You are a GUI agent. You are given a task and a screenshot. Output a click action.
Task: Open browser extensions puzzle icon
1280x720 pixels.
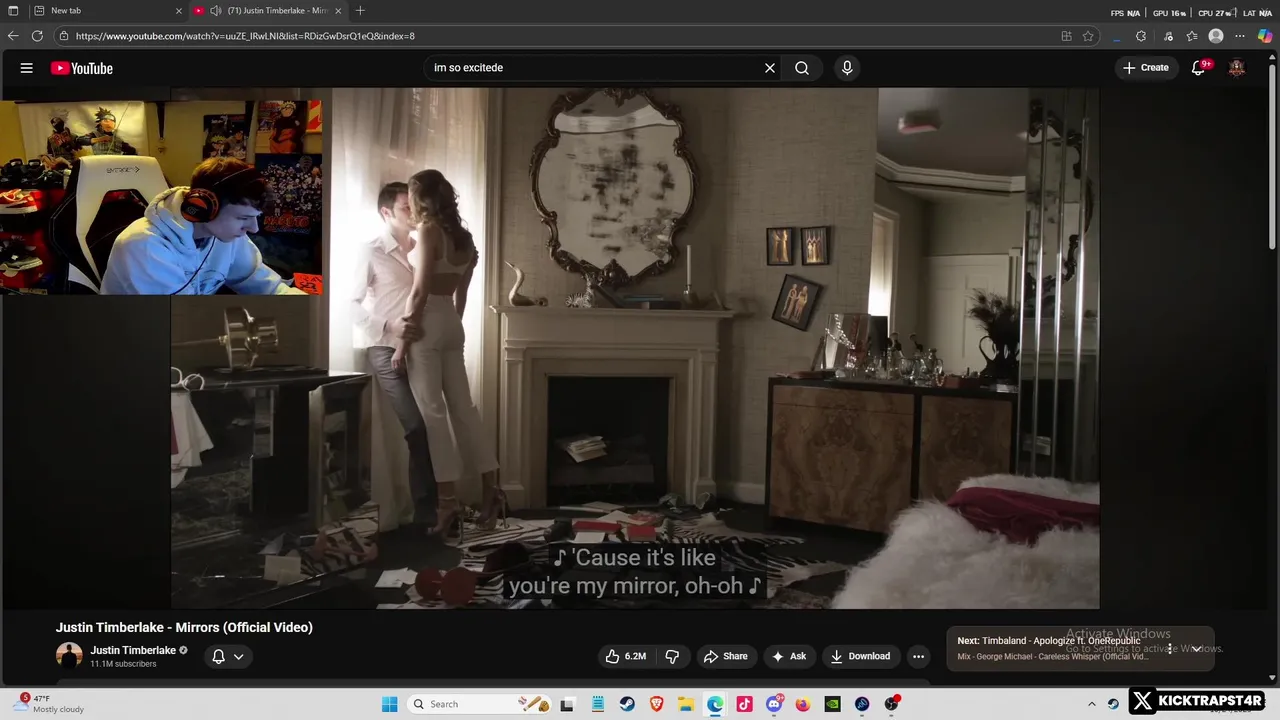click(x=1141, y=36)
